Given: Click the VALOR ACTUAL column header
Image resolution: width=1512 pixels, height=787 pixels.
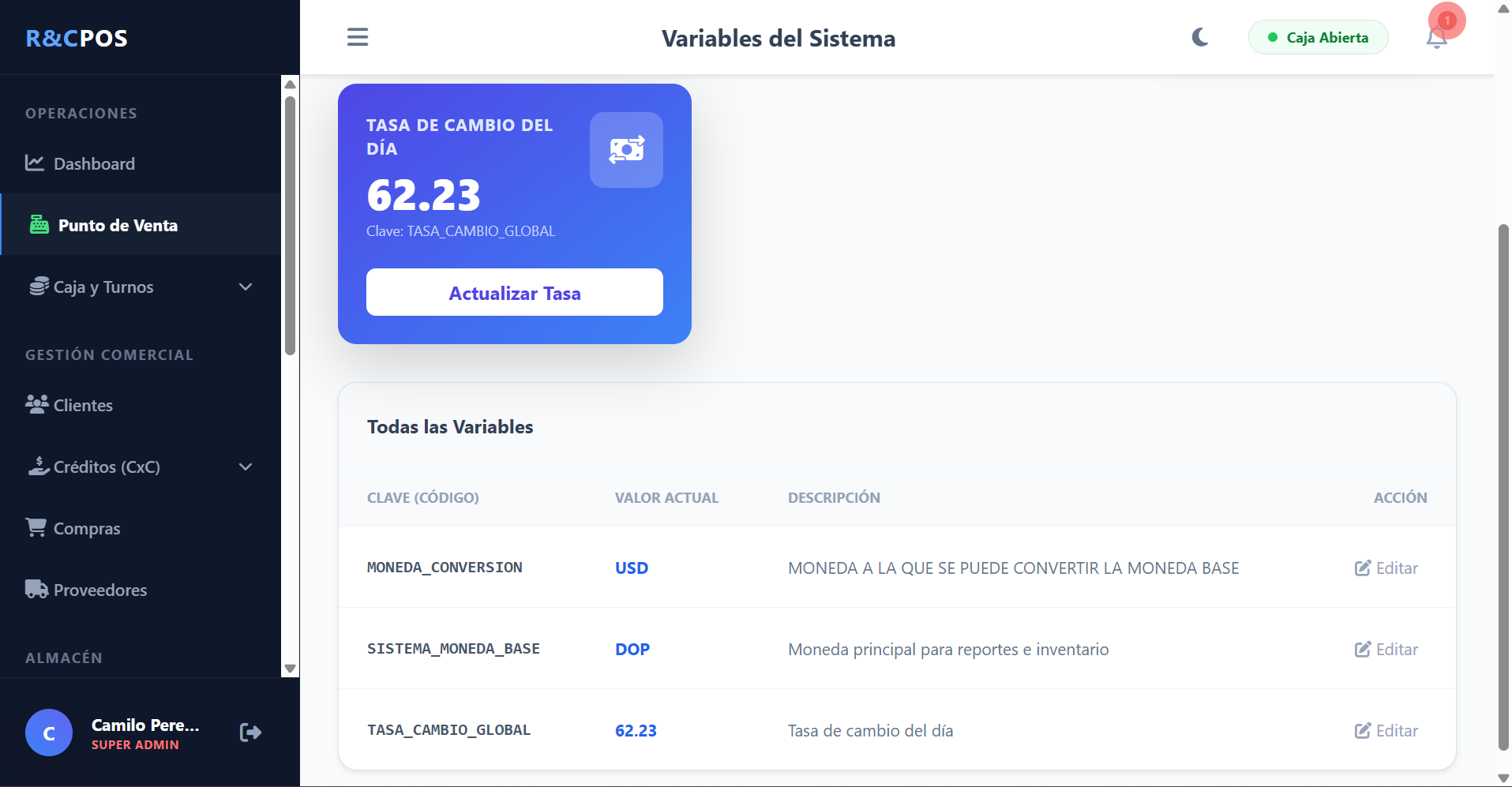Looking at the screenshot, I should point(666,497).
